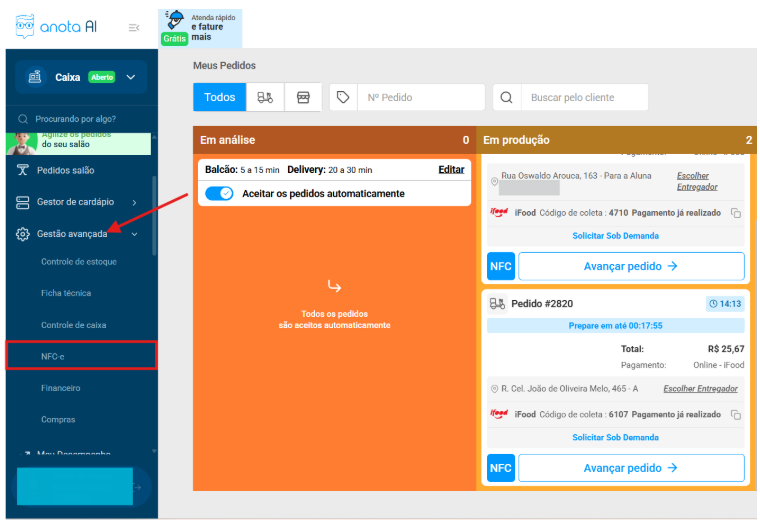Select the store counter filter icon
The image size is (760, 521).
click(x=303, y=97)
